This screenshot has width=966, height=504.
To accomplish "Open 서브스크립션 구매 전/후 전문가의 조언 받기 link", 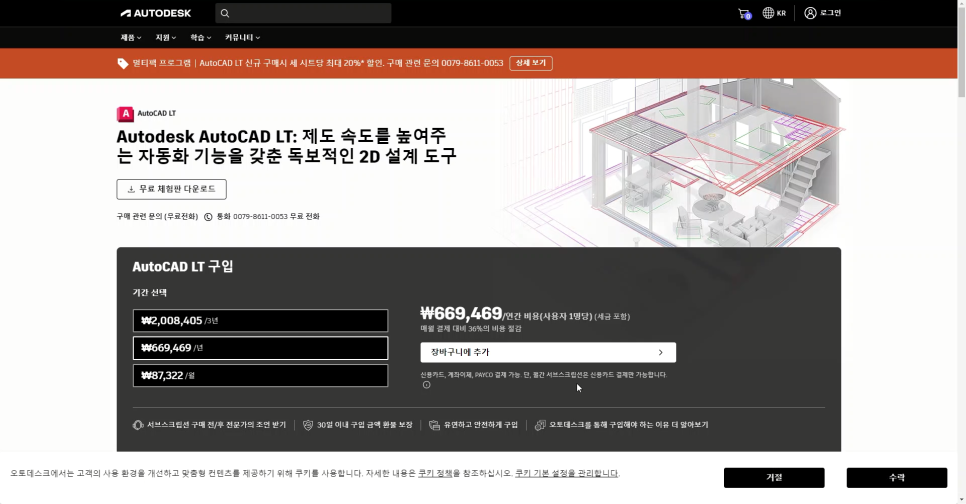I will pos(216,425).
